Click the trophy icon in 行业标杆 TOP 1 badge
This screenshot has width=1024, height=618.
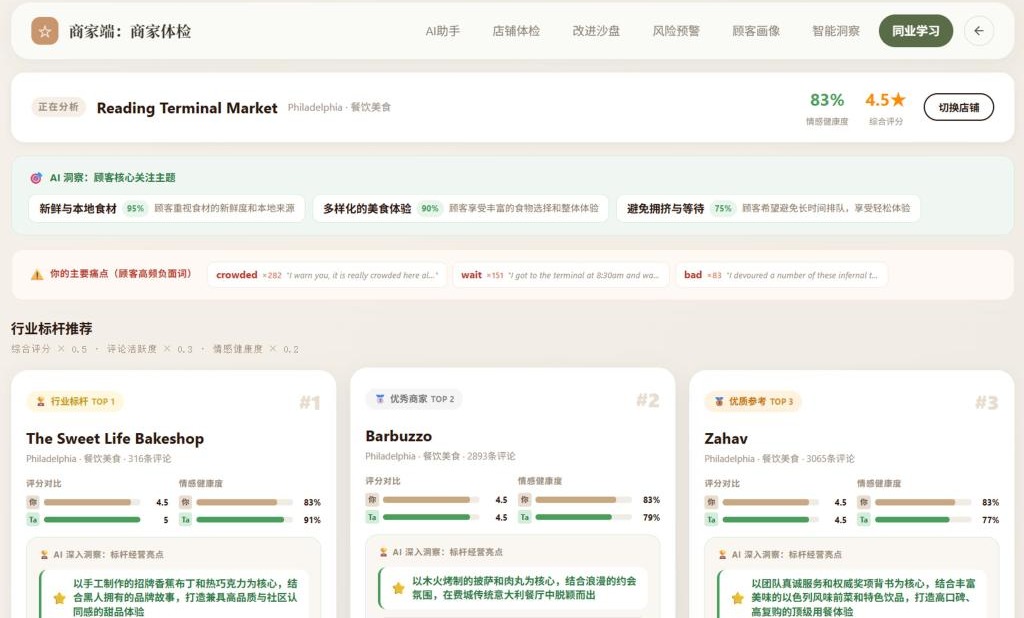(40, 401)
